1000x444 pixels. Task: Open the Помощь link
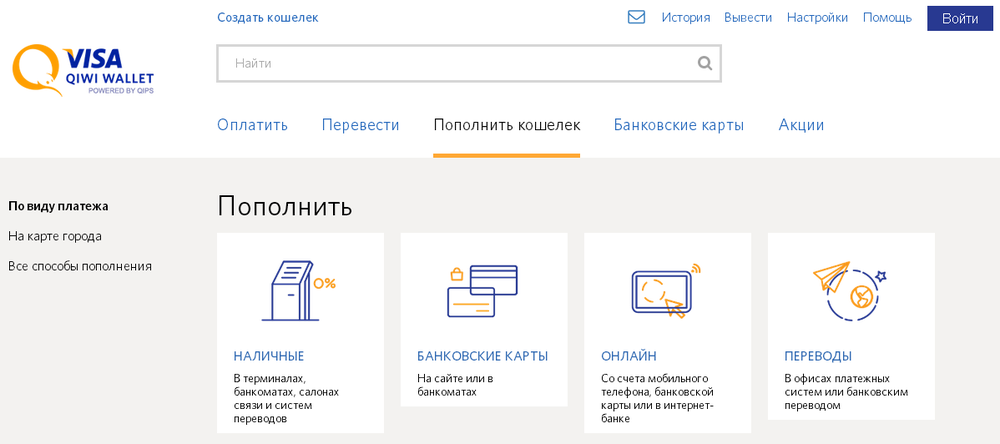(887, 18)
